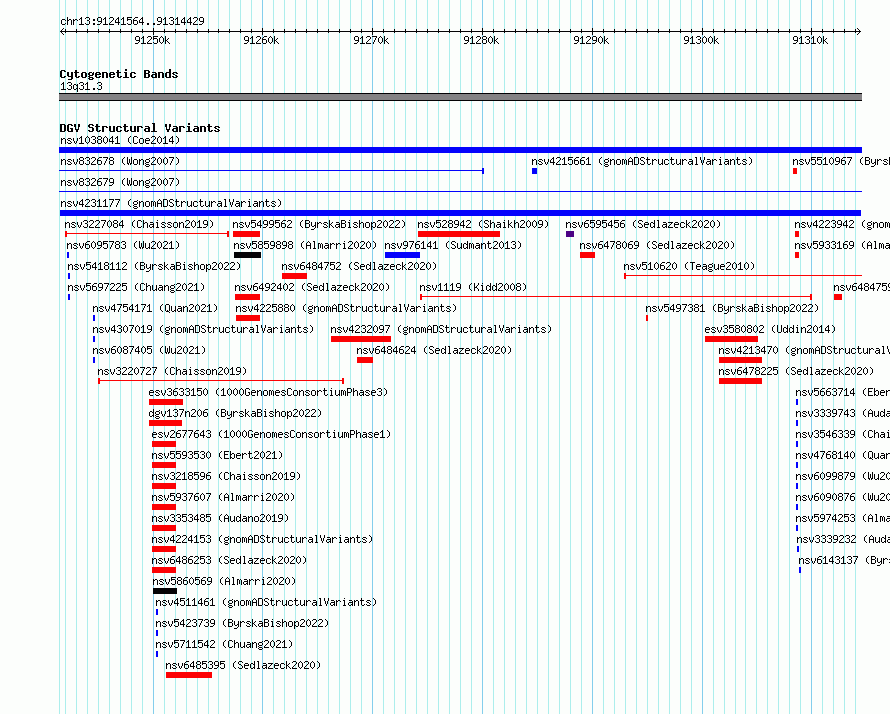Open nsv3227084 (Chaisson2019) variant
The width and height of the screenshot is (890, 714).
139,224
